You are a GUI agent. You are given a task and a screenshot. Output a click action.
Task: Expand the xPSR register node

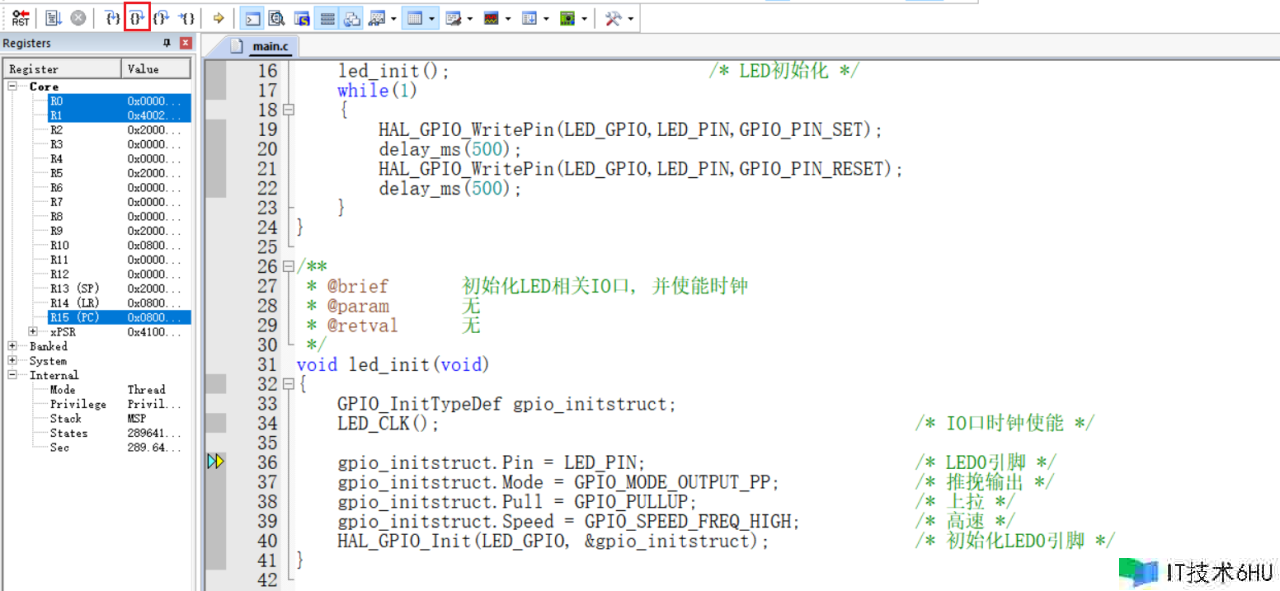coord(33,332)
